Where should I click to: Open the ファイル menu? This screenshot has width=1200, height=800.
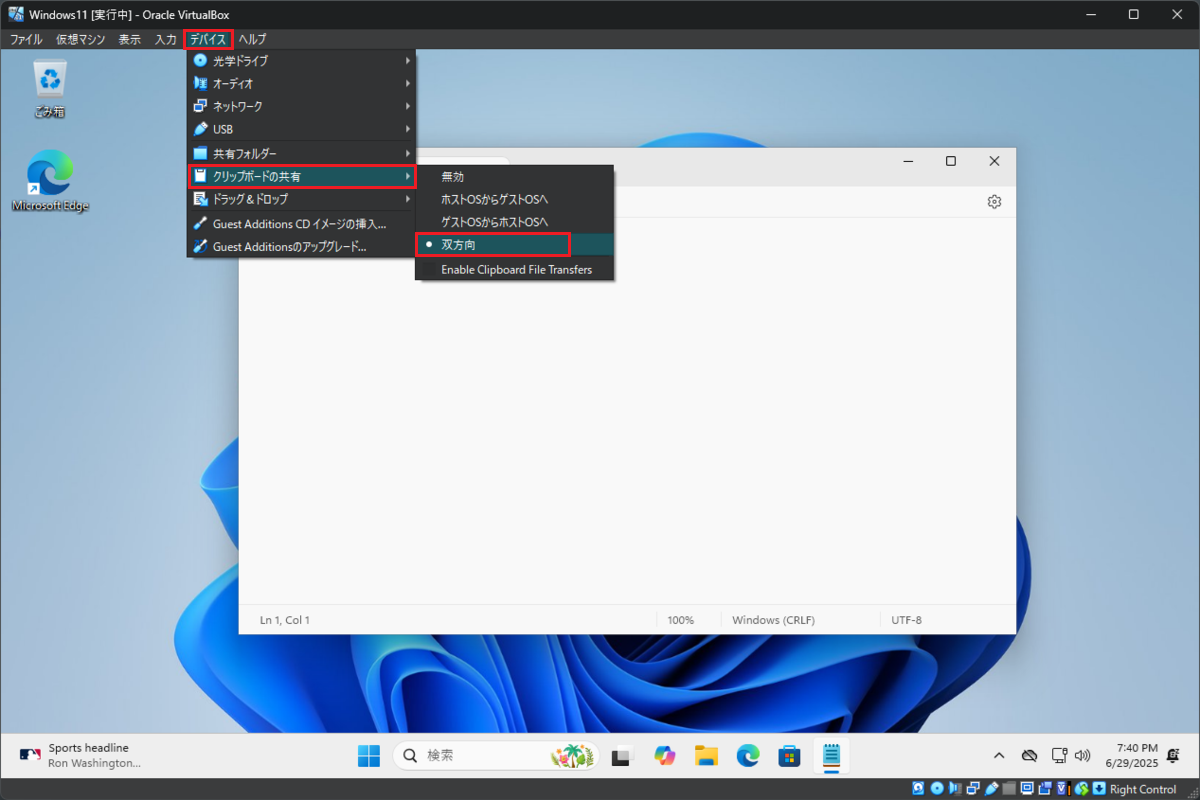[x=26, y=39]
